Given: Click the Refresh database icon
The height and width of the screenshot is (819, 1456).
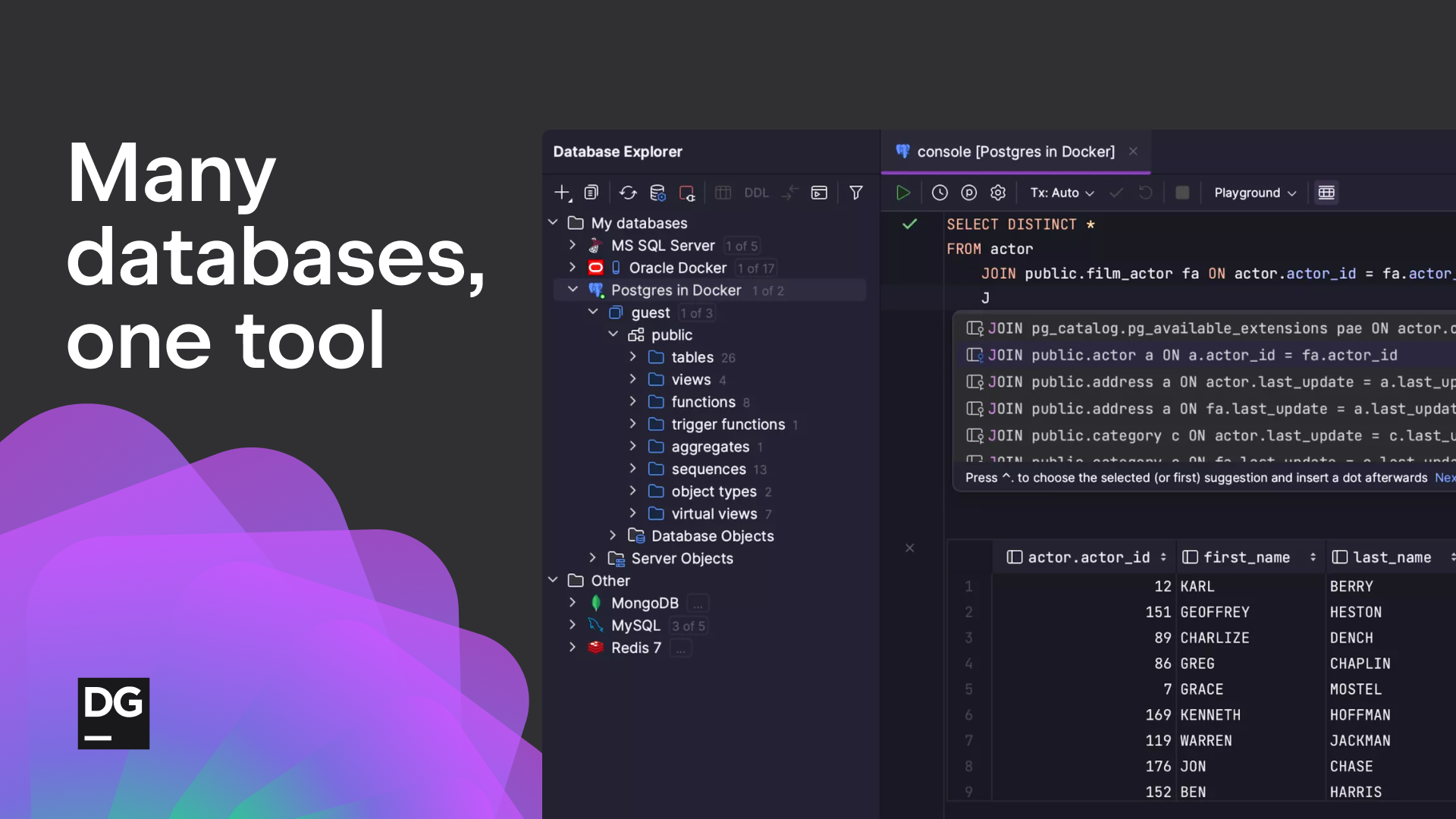Looking at the screenshot, I should tap(627, 193).
